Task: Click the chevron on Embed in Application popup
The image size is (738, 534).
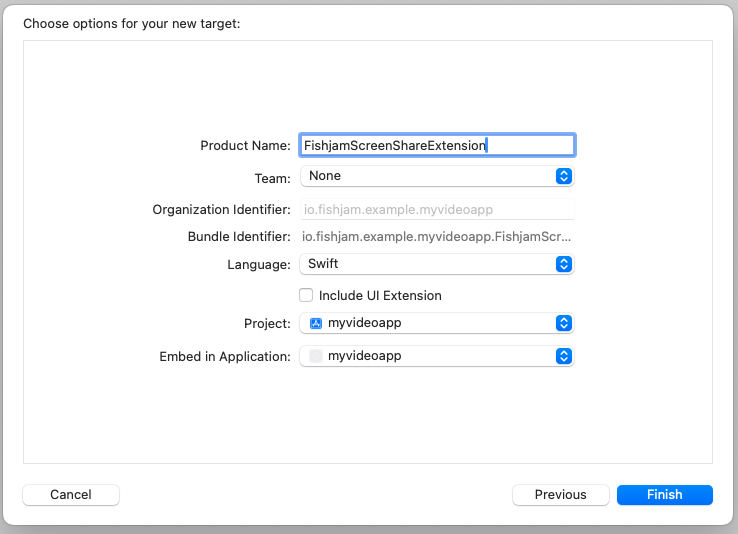Action: (563, 356)
